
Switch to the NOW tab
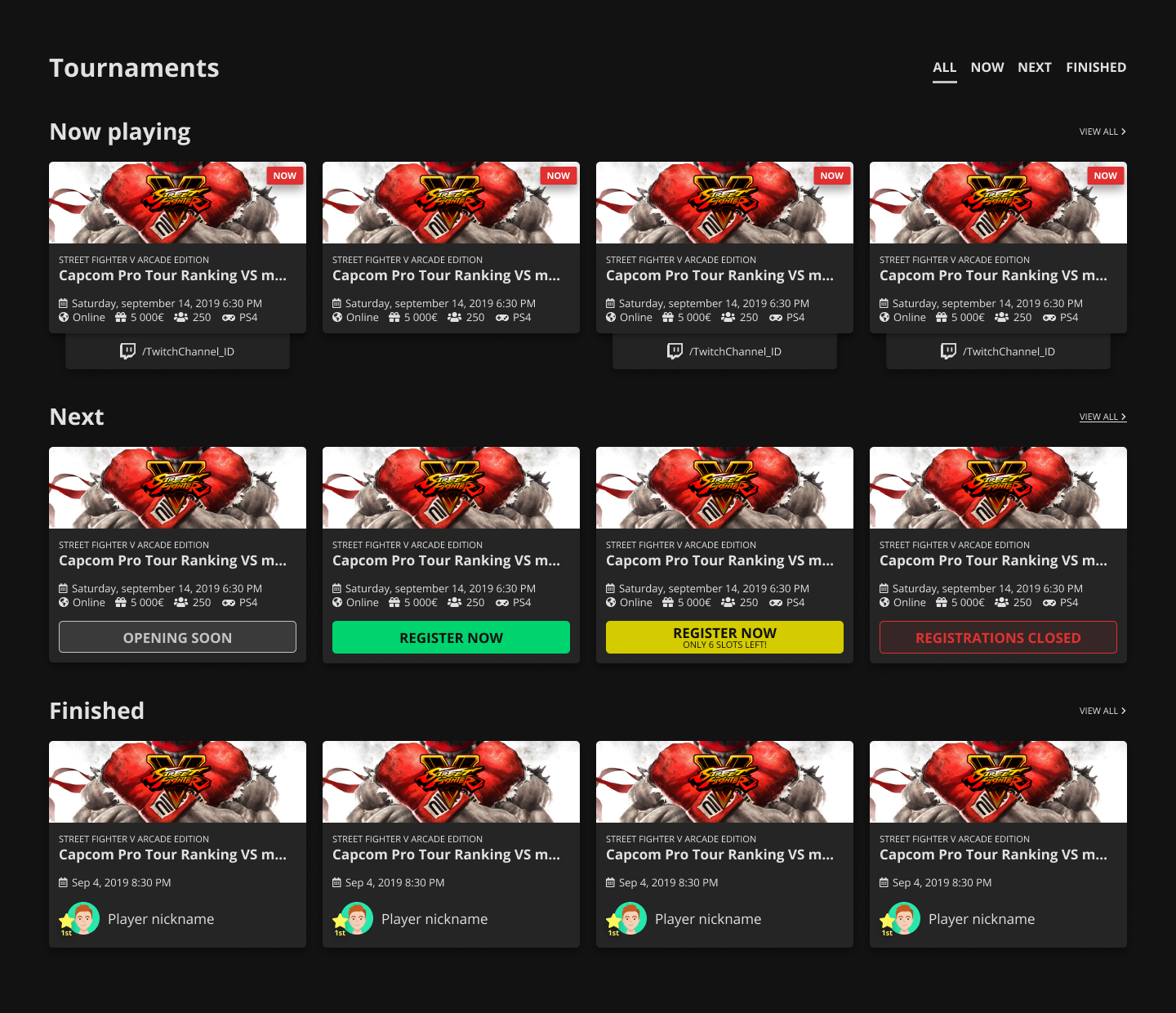tap(987, 67)
